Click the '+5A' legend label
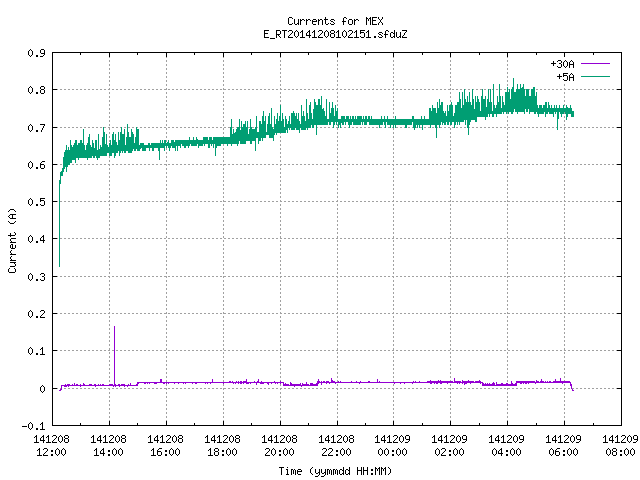Image resolution: width=640 pixels, height=480 pixels. [565, 77]
